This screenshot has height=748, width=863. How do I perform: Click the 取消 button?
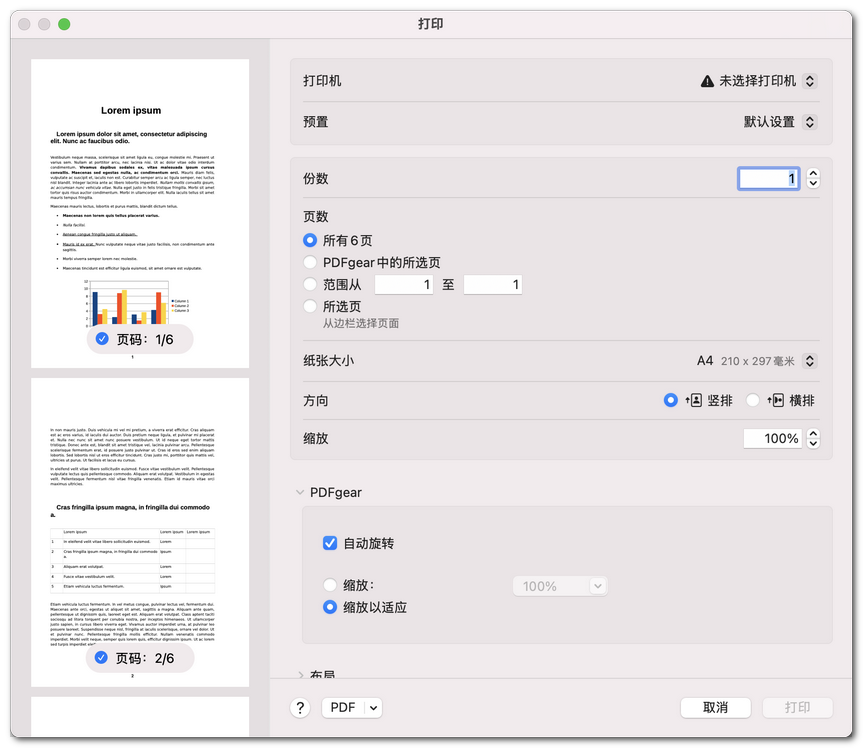click(716, 707)
